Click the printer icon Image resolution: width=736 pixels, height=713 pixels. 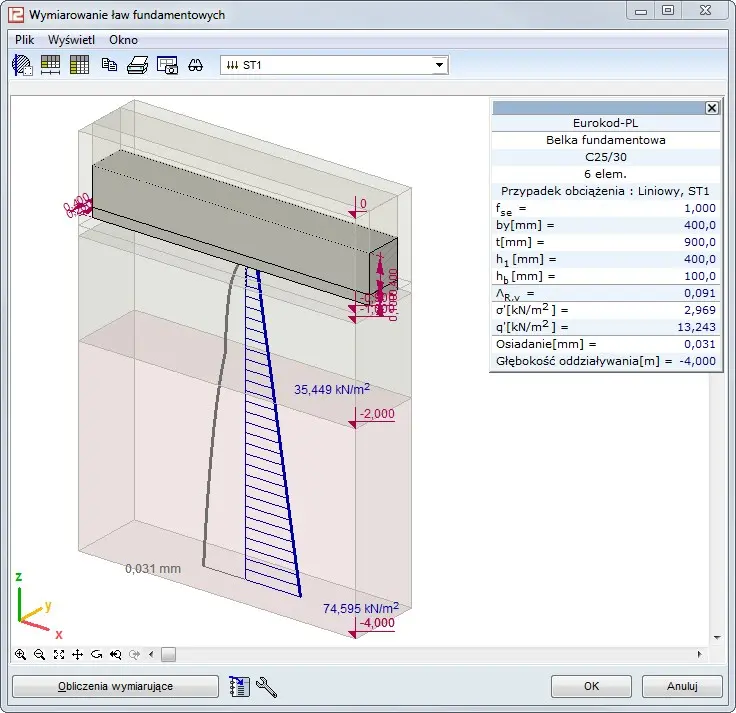pos(137,65)
